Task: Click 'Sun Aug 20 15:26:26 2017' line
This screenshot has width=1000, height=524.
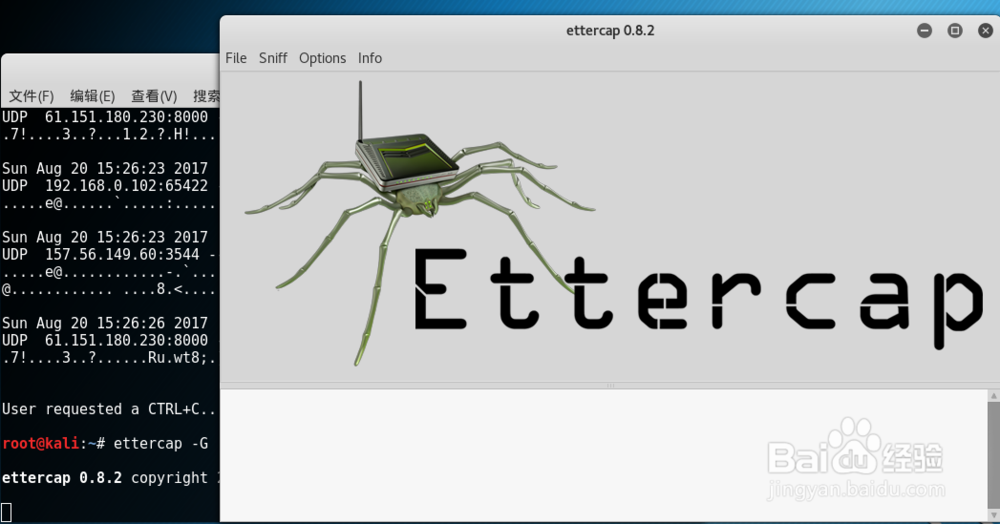Action: [105, 323]
